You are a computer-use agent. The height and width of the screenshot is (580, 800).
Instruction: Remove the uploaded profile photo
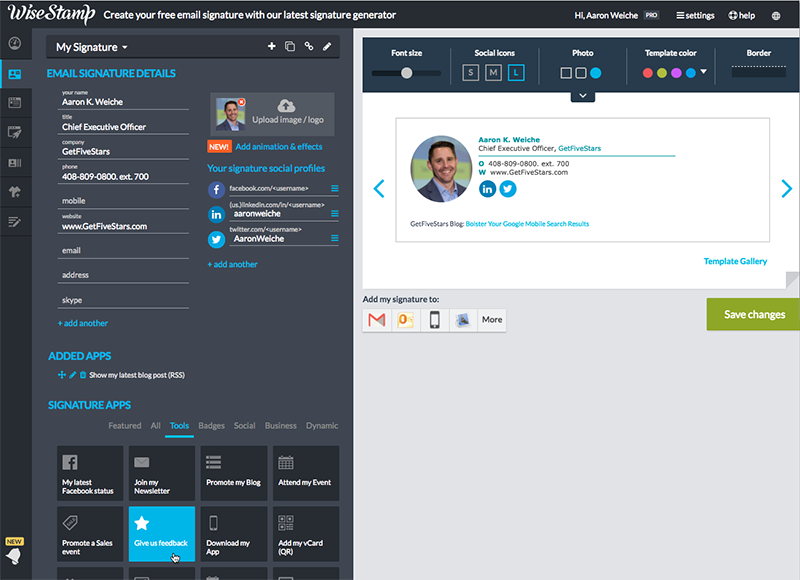tap(242, 102)
